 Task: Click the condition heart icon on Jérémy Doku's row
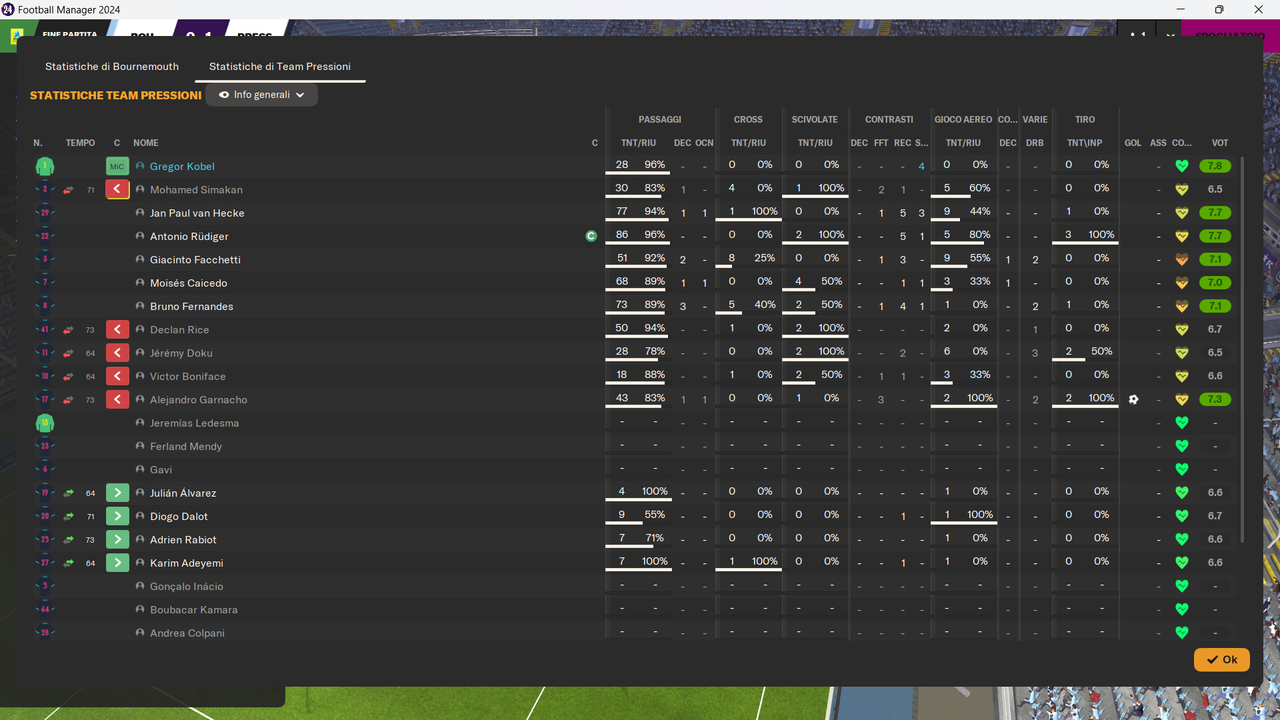coord(1182,352)
